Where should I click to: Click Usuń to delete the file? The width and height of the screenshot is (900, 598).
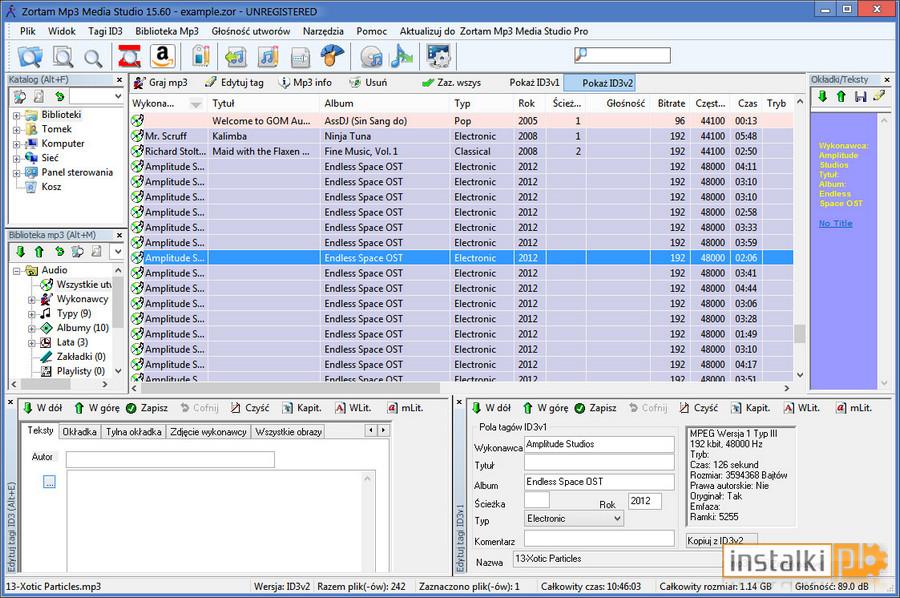368,83
